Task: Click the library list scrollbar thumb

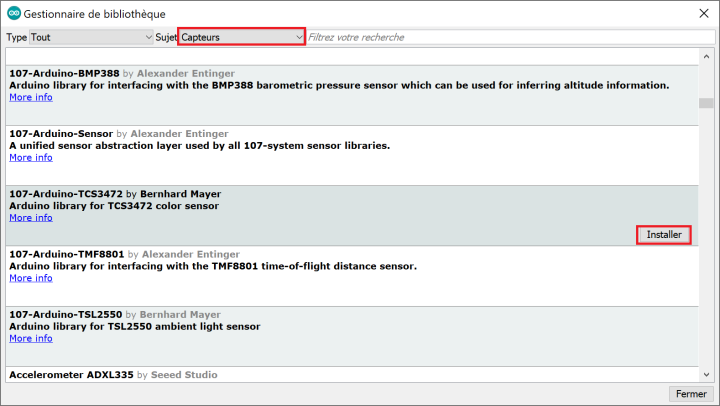Action: 706,103
